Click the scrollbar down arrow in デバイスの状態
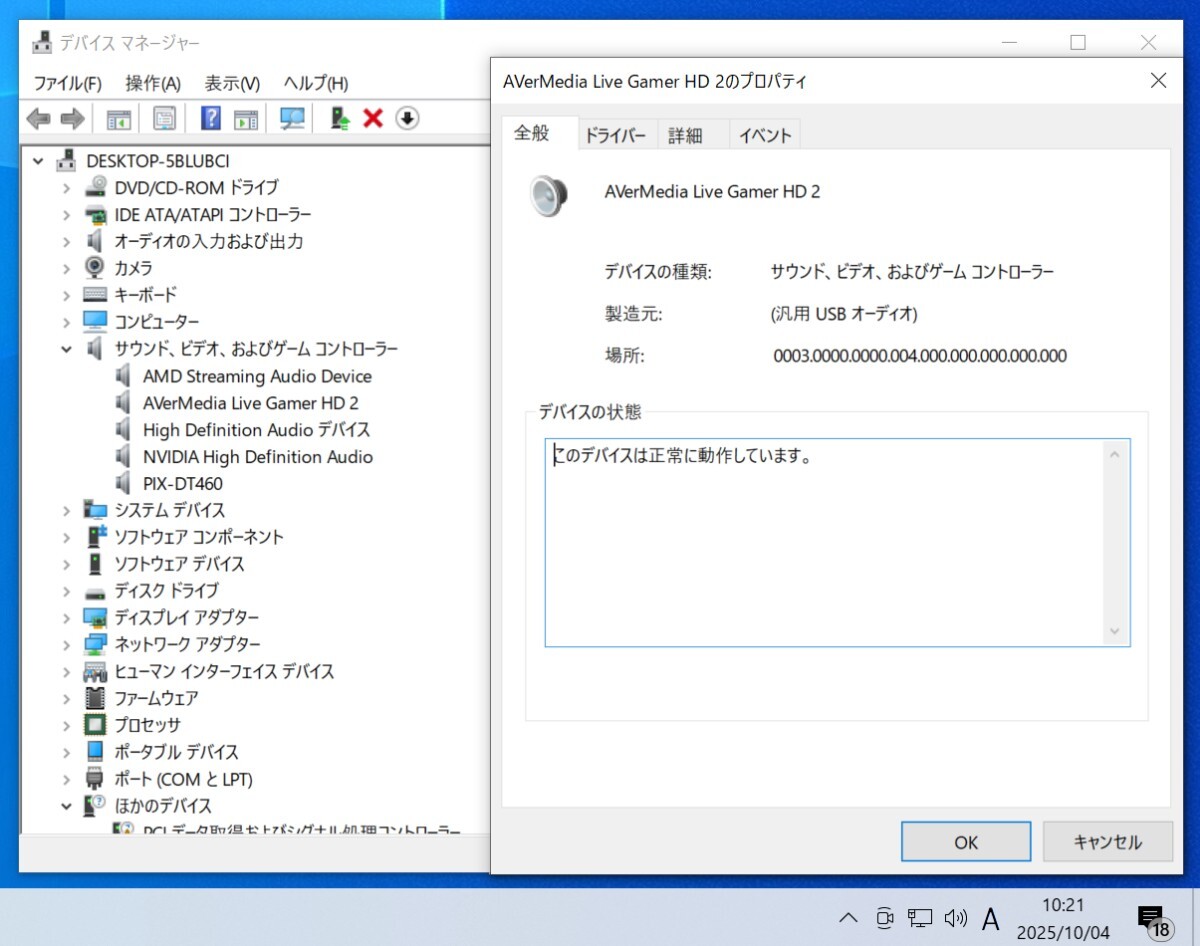Image resolution: width=1200 pixels, height=946 pixels. 1113,631
